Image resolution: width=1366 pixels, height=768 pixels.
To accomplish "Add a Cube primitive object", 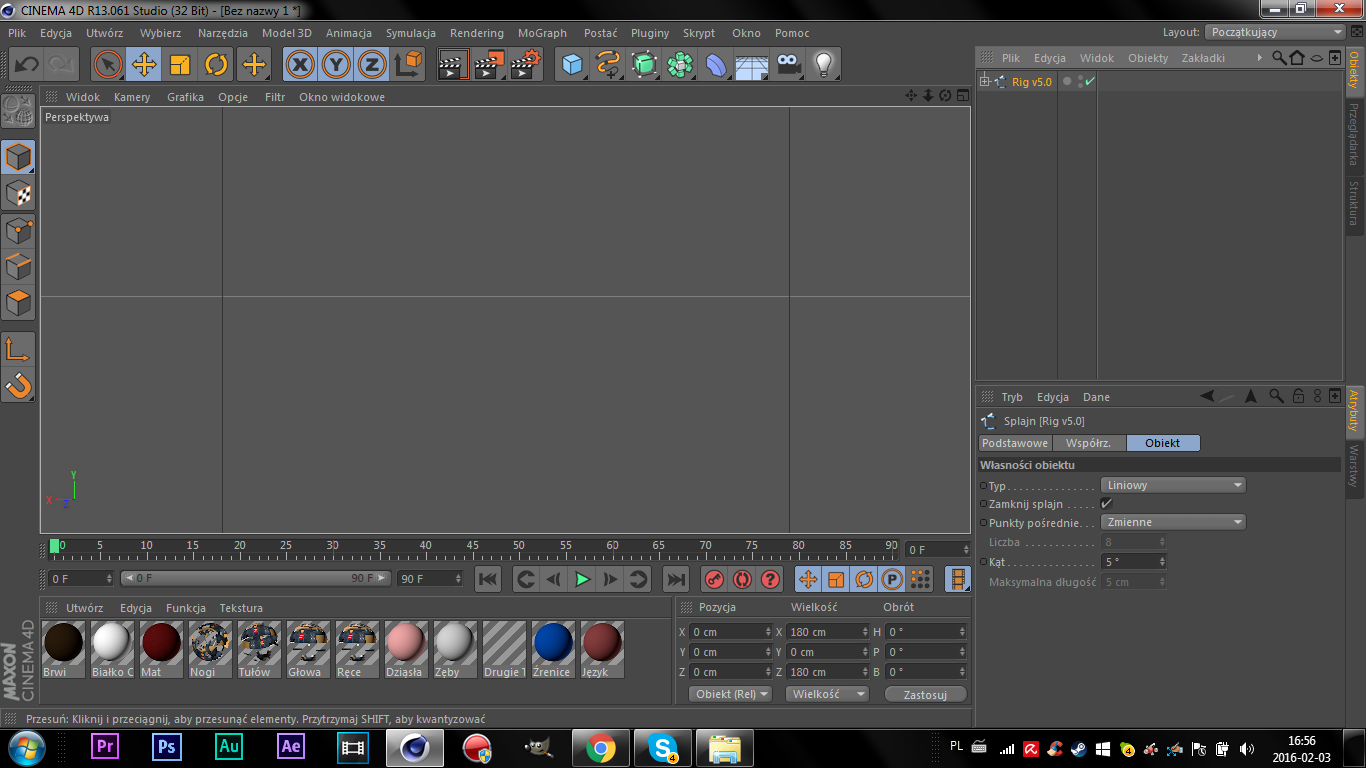I will [572, 65].
